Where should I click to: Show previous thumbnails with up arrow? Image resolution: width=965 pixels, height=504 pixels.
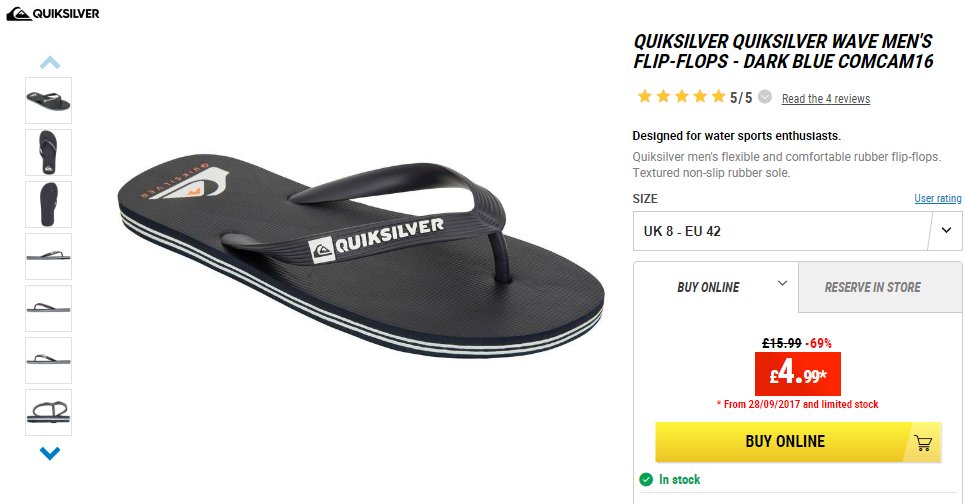[x=50, y=62]
